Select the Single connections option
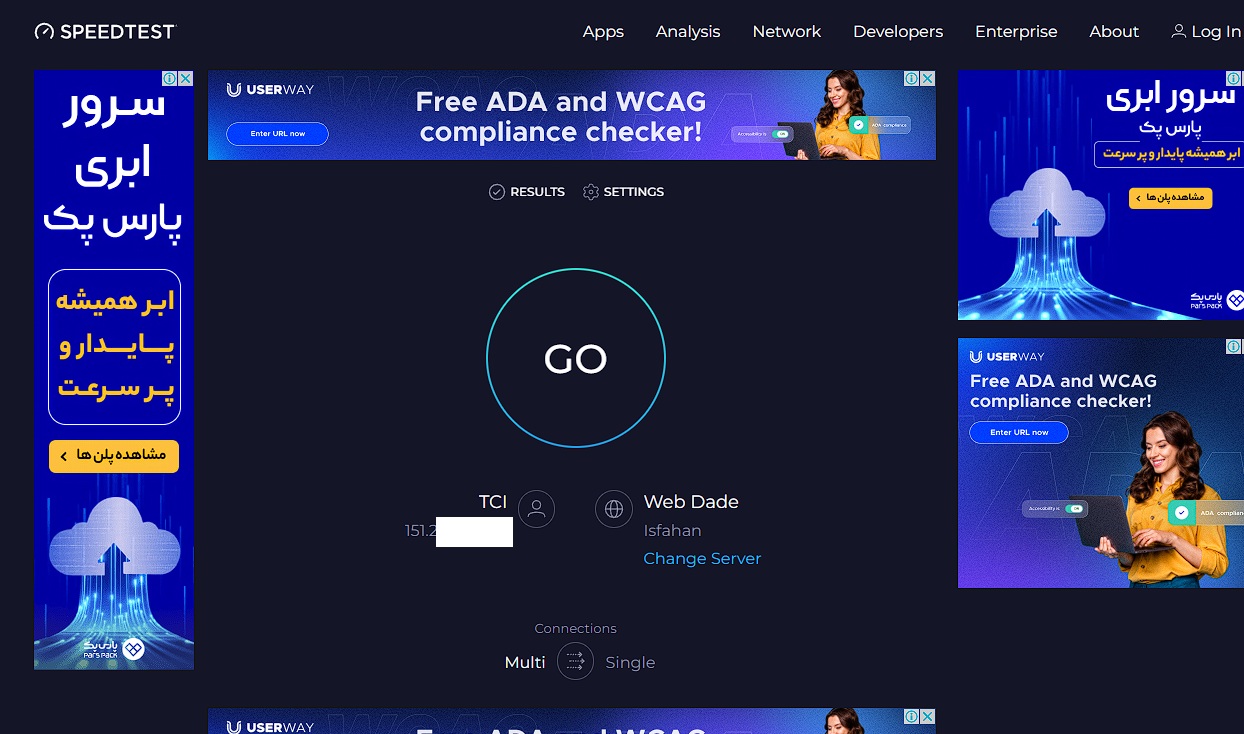This screenshot has height=734, width=1244. tap(630, 662)
